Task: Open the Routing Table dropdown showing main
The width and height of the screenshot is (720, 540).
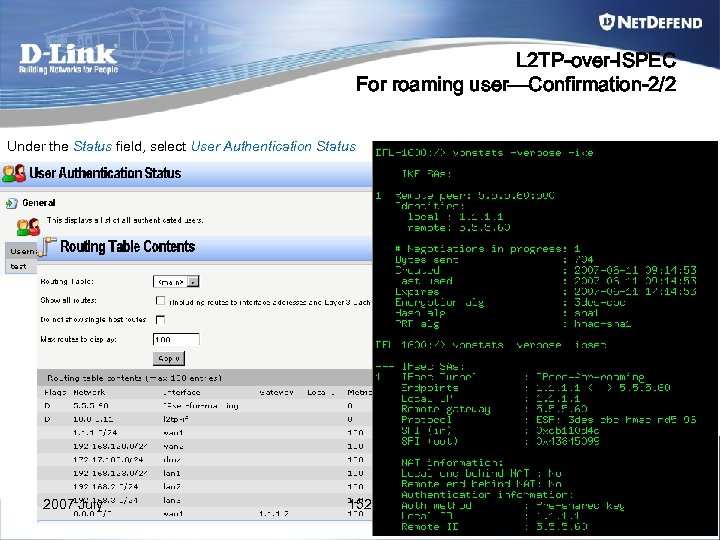Action: point(176,281)
